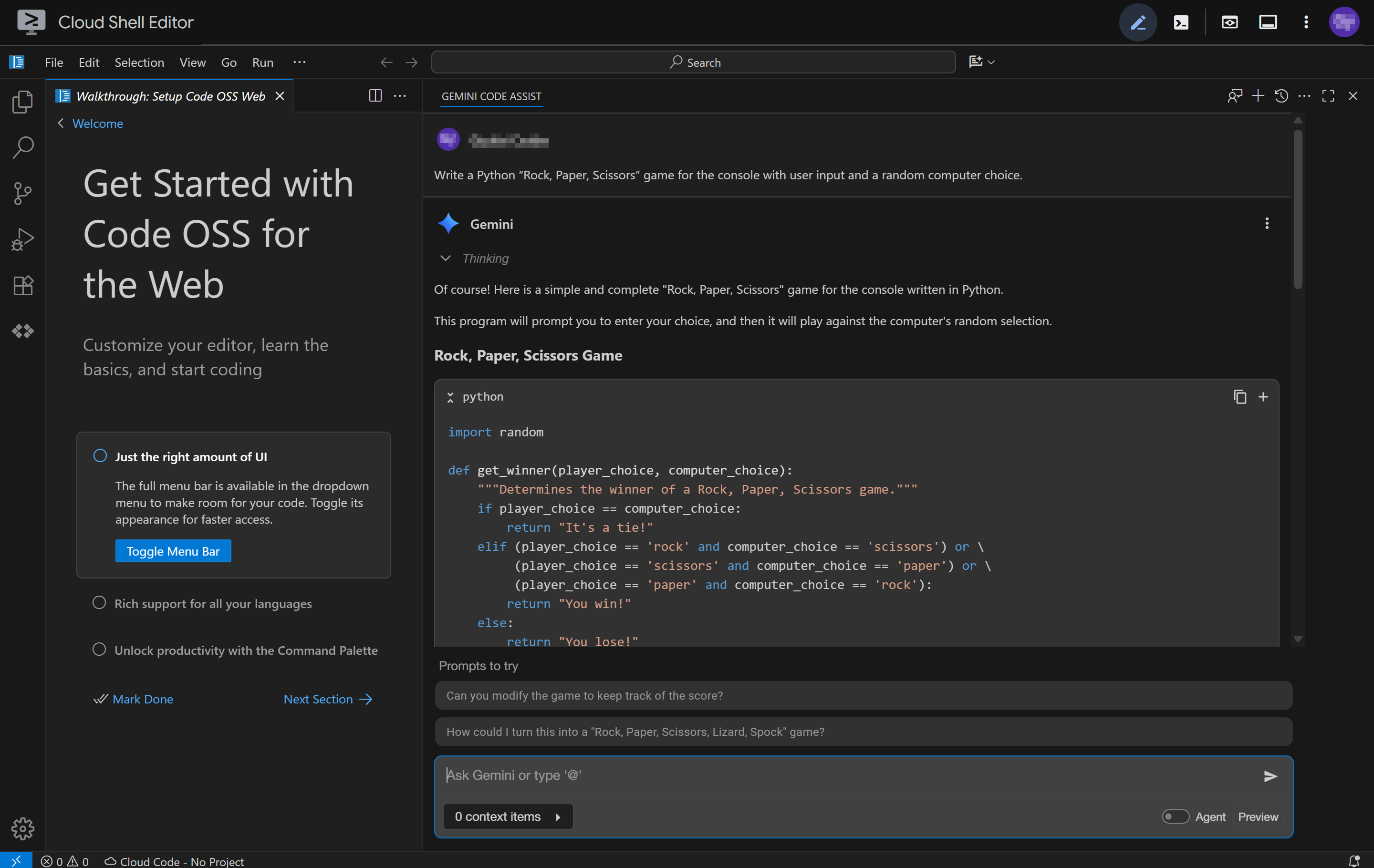The width and height of the screenshot is (1374, 868).
Task: Click the web preview icon
Action: pos(1229,22)
